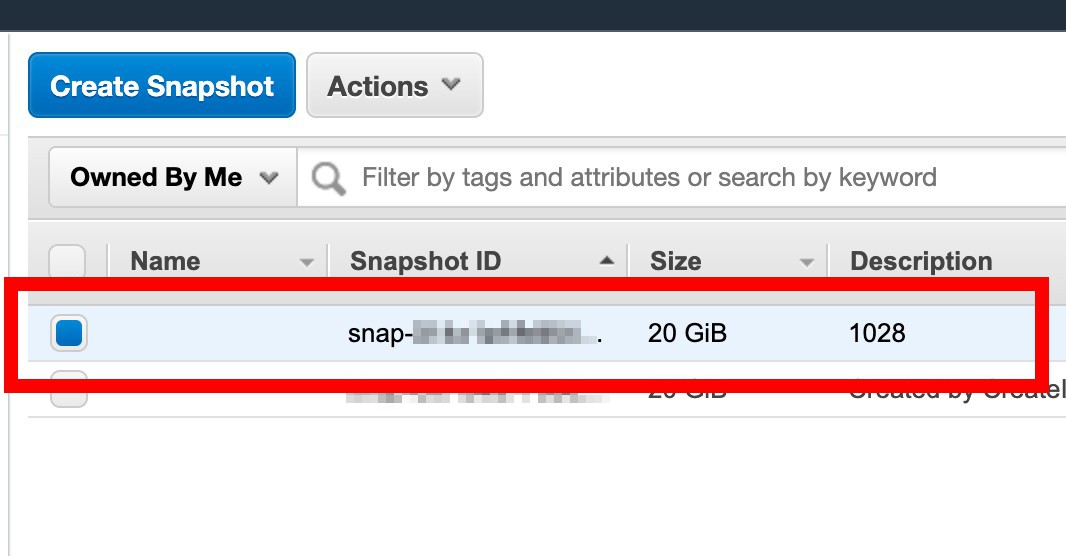Sort by the Snapshot ID column header
The width and height of the screenshot is (1066, 556).
pyautogui.click(x=426, y=261)
